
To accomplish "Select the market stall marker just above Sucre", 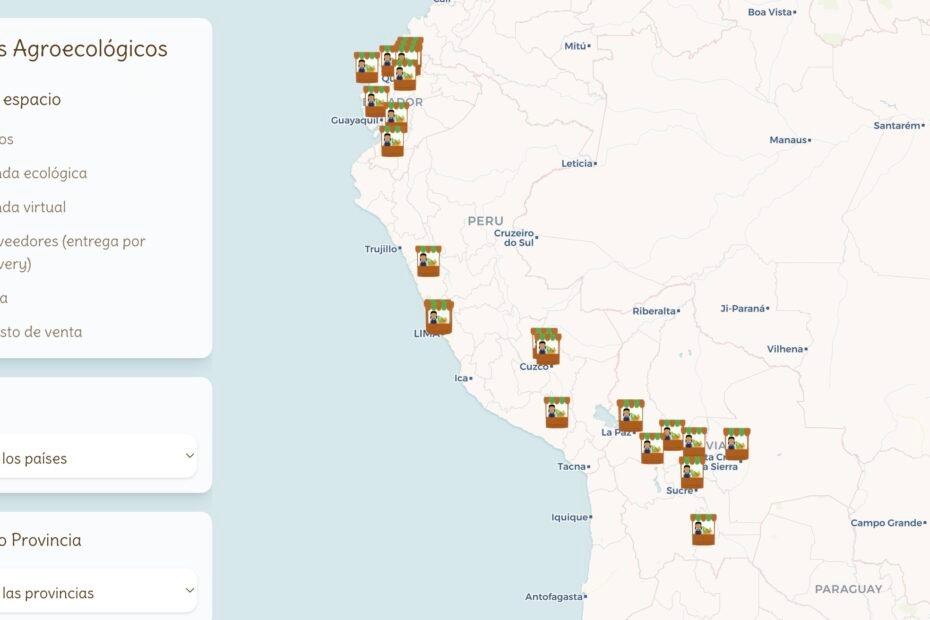I will (691, 472).
